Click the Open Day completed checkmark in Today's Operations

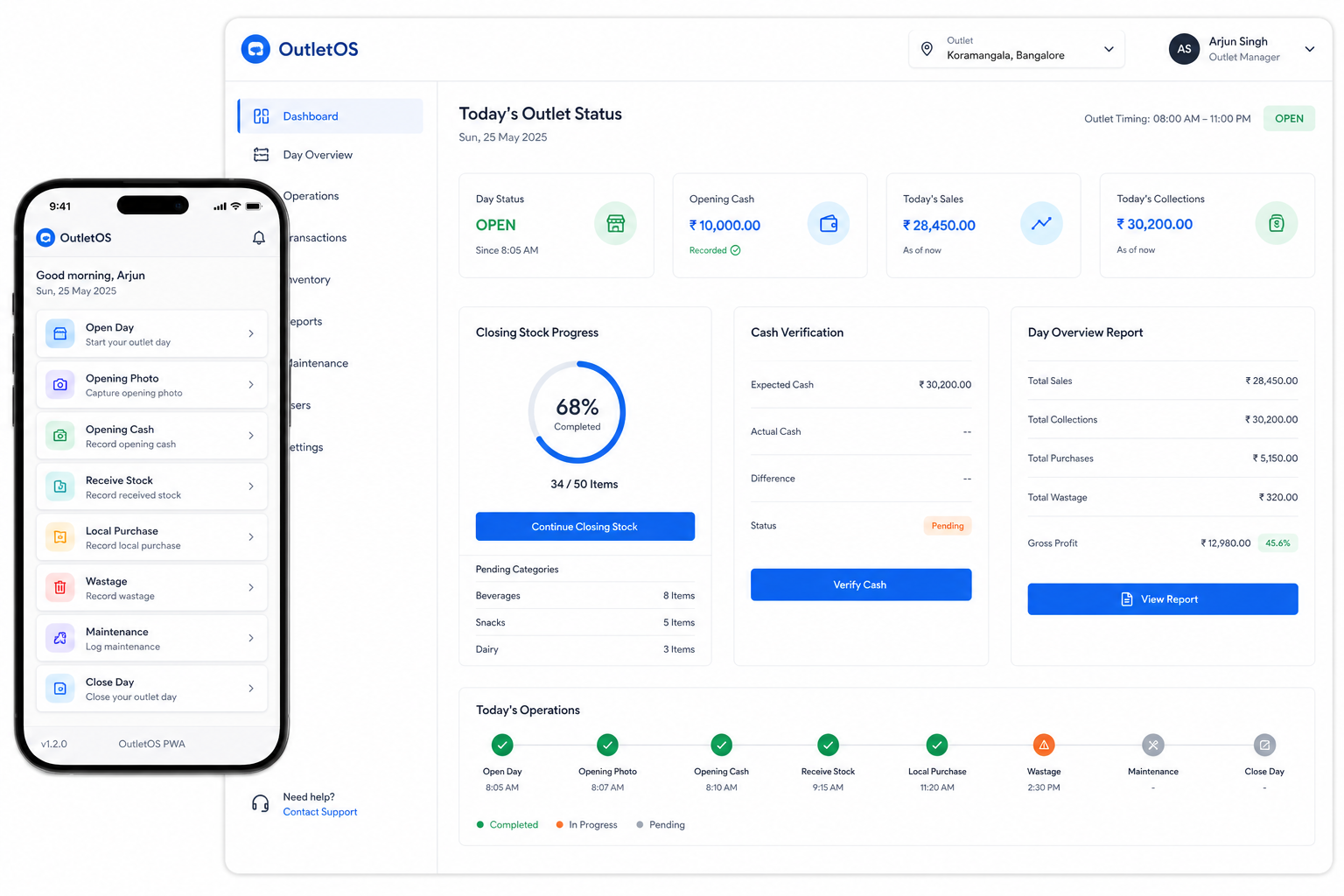[502, 745]
